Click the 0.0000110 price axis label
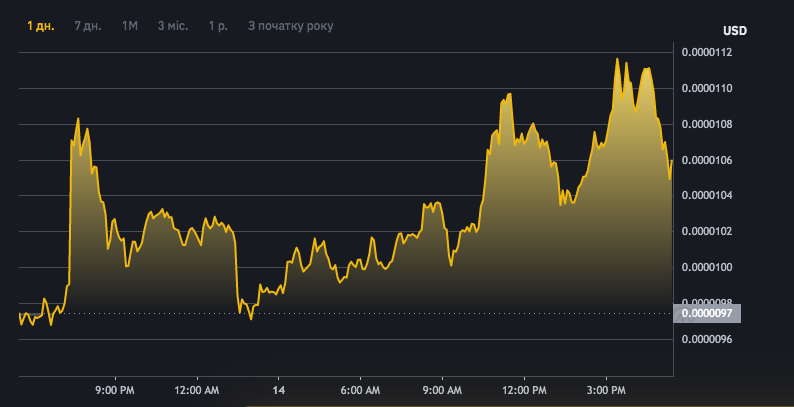The width and height of the screenshot is (794, 407). tap(707, 89)
